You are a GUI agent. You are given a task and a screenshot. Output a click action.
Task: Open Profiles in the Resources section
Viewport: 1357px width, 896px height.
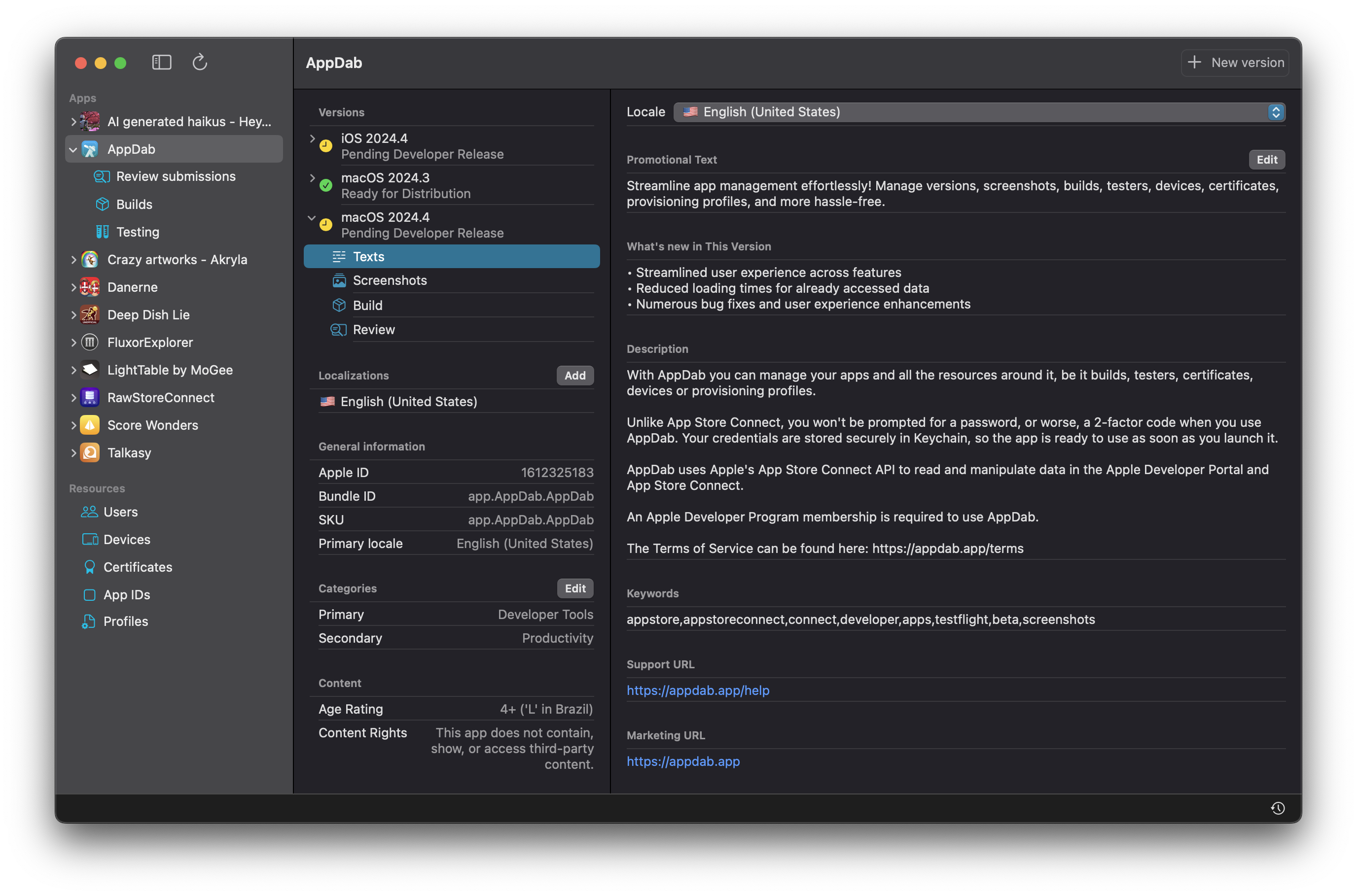click(x=125, y=621)
